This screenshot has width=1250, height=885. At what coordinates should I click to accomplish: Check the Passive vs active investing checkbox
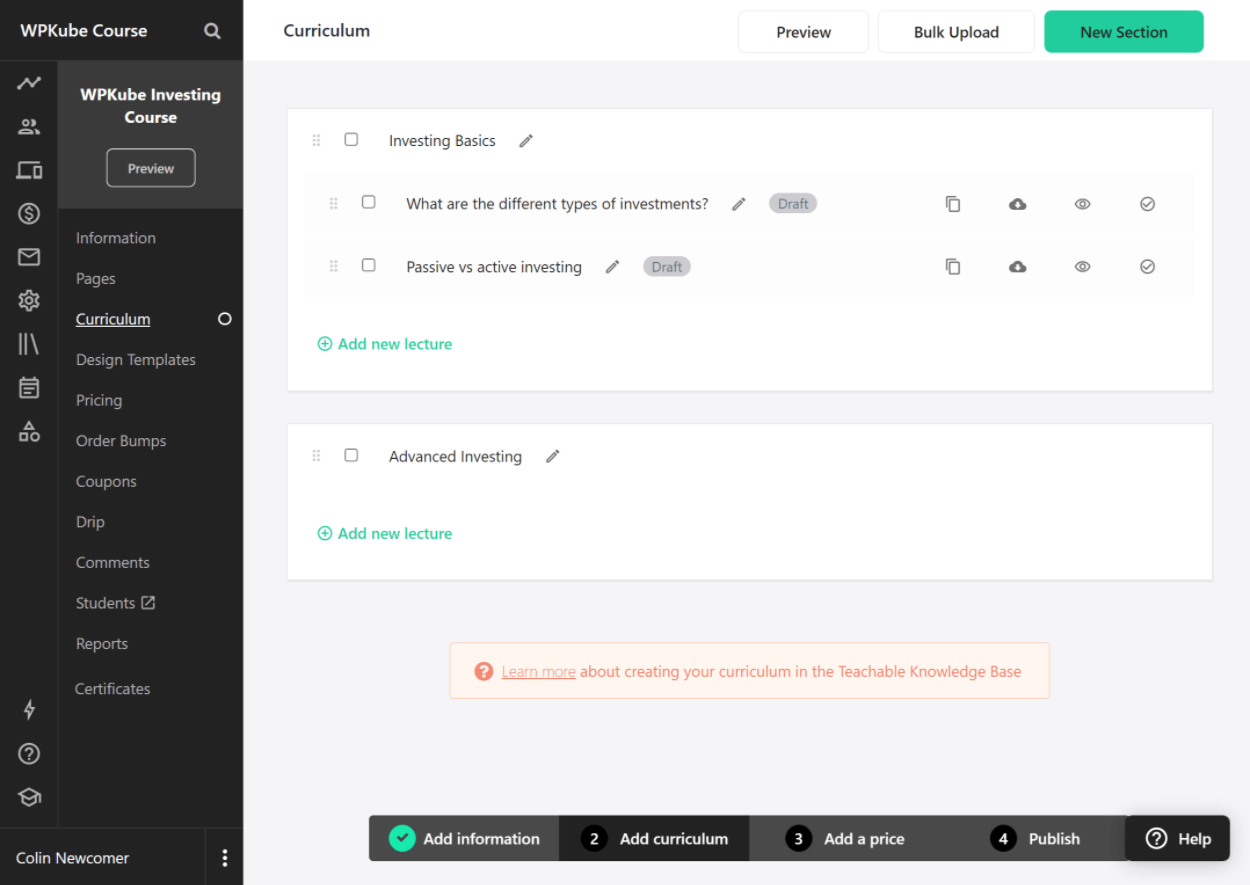368,265
